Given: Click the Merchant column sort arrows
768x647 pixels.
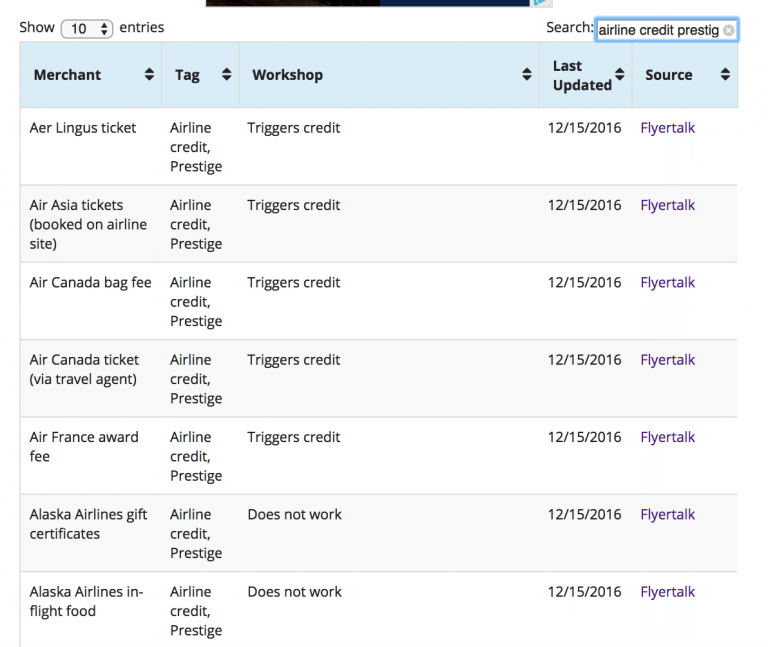Looking at the screenshot, I should [x=149, y=75].
